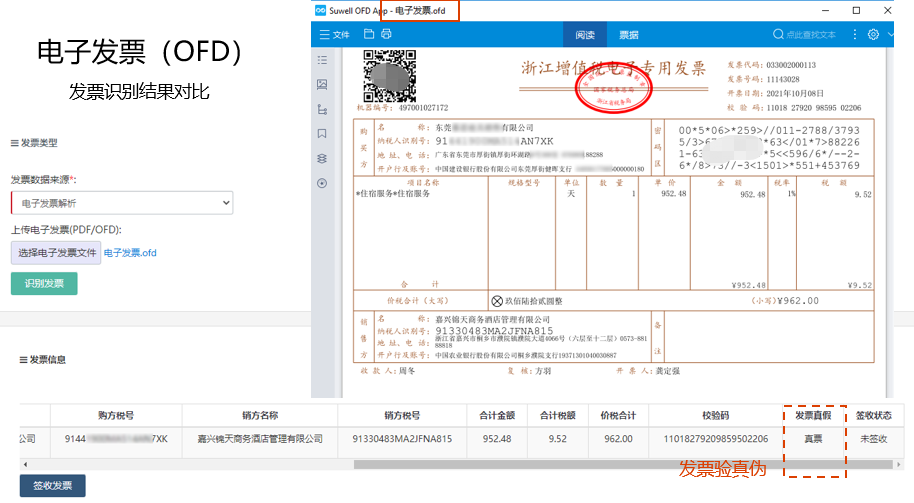Viewport: 914px width, 503px height.
Task: Click the 发票信息 section header
Action: 43,360
